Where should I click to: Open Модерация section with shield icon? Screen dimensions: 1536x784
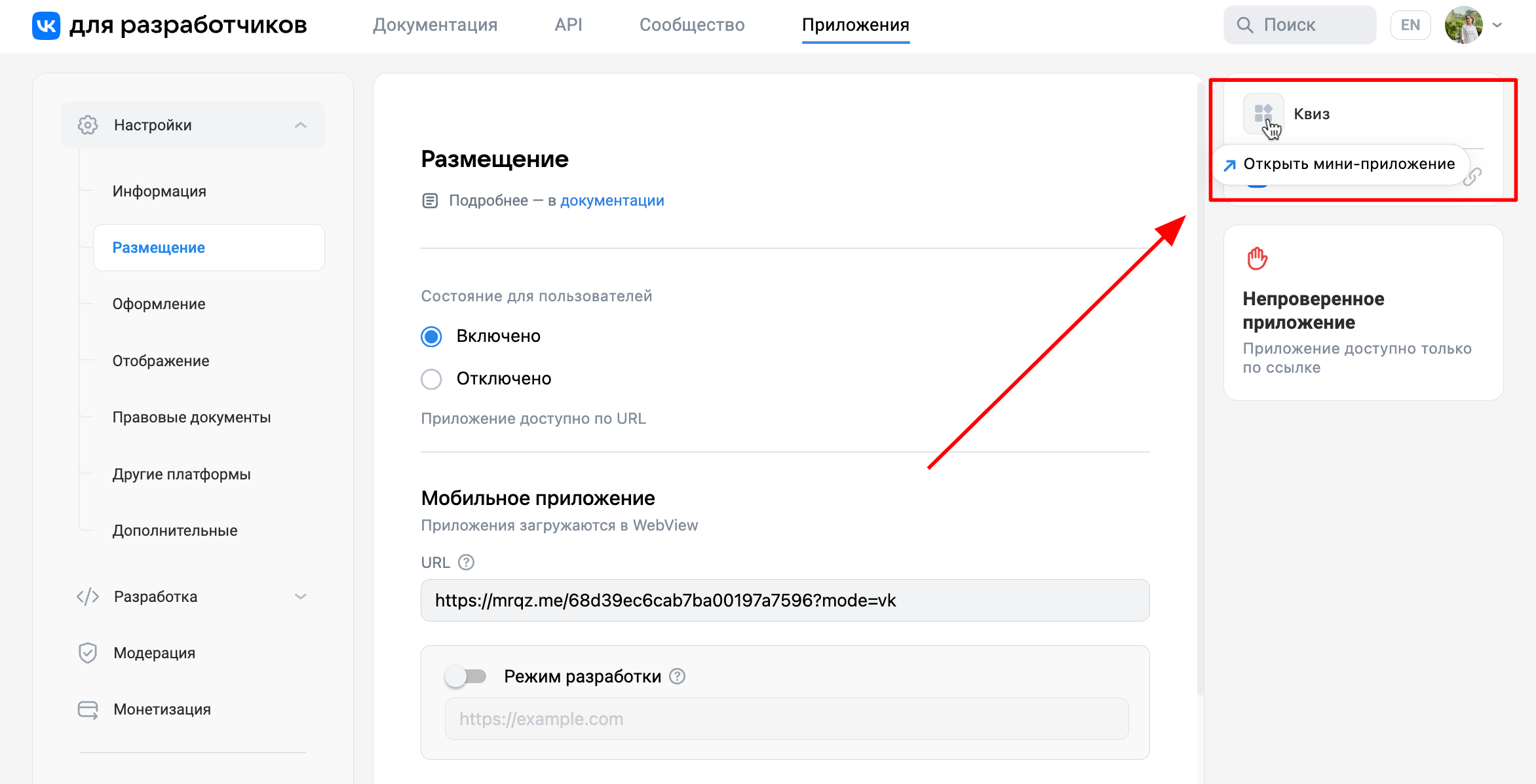pos(154,653)
